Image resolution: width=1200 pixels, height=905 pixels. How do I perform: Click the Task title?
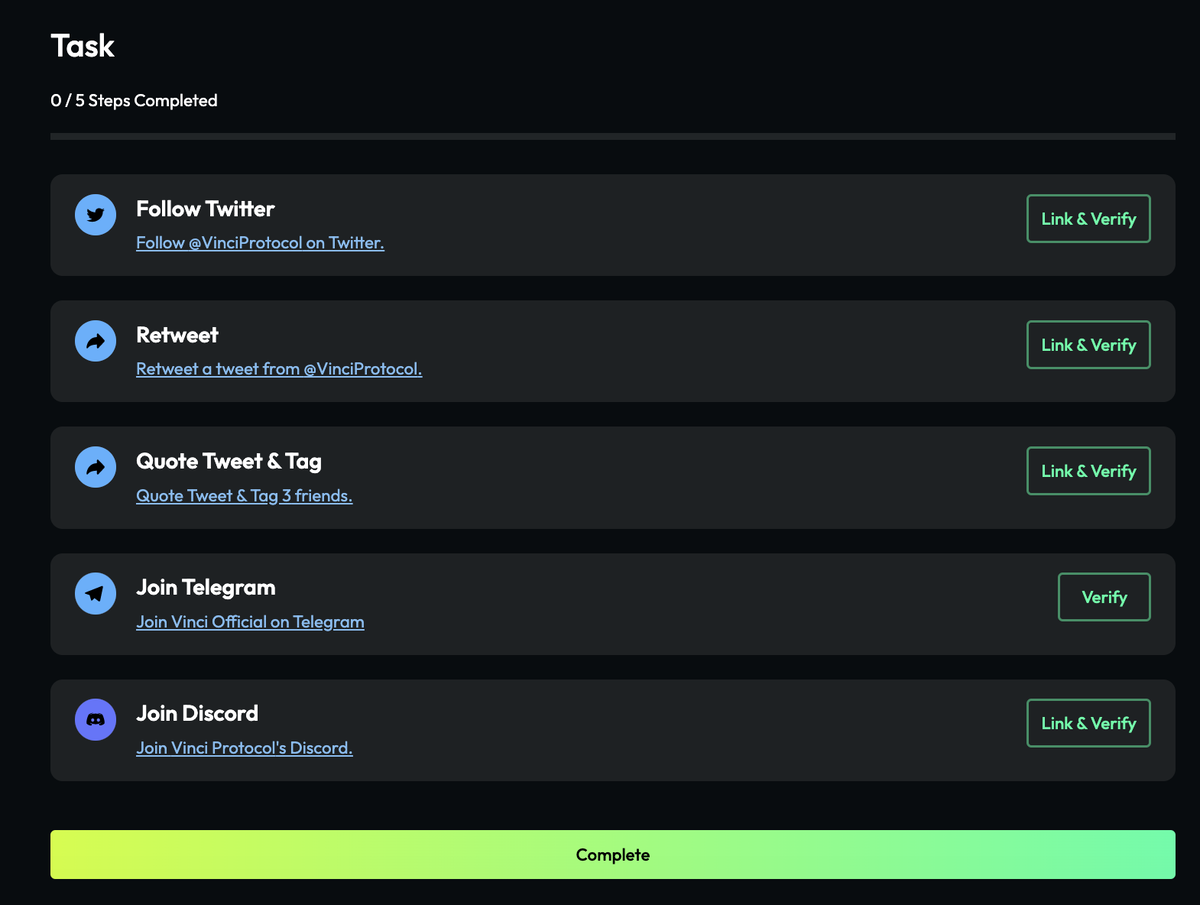point(83,46)
